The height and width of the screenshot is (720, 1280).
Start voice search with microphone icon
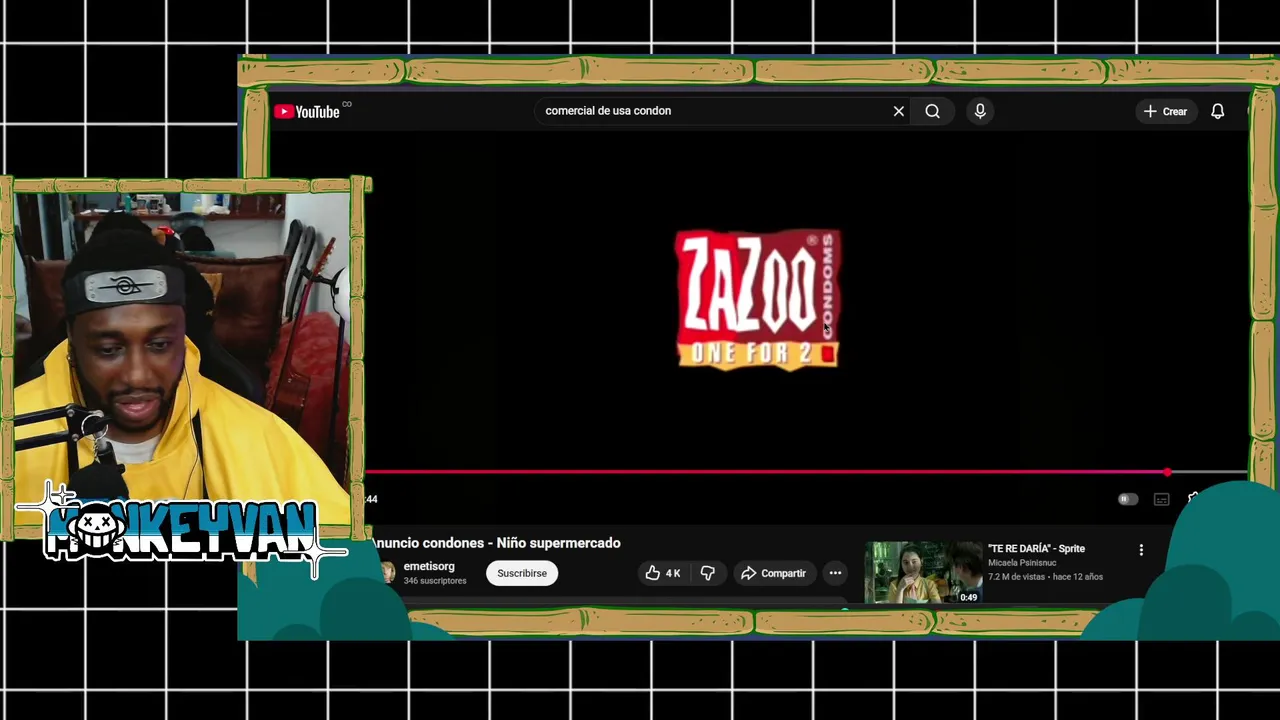[980, 111]
